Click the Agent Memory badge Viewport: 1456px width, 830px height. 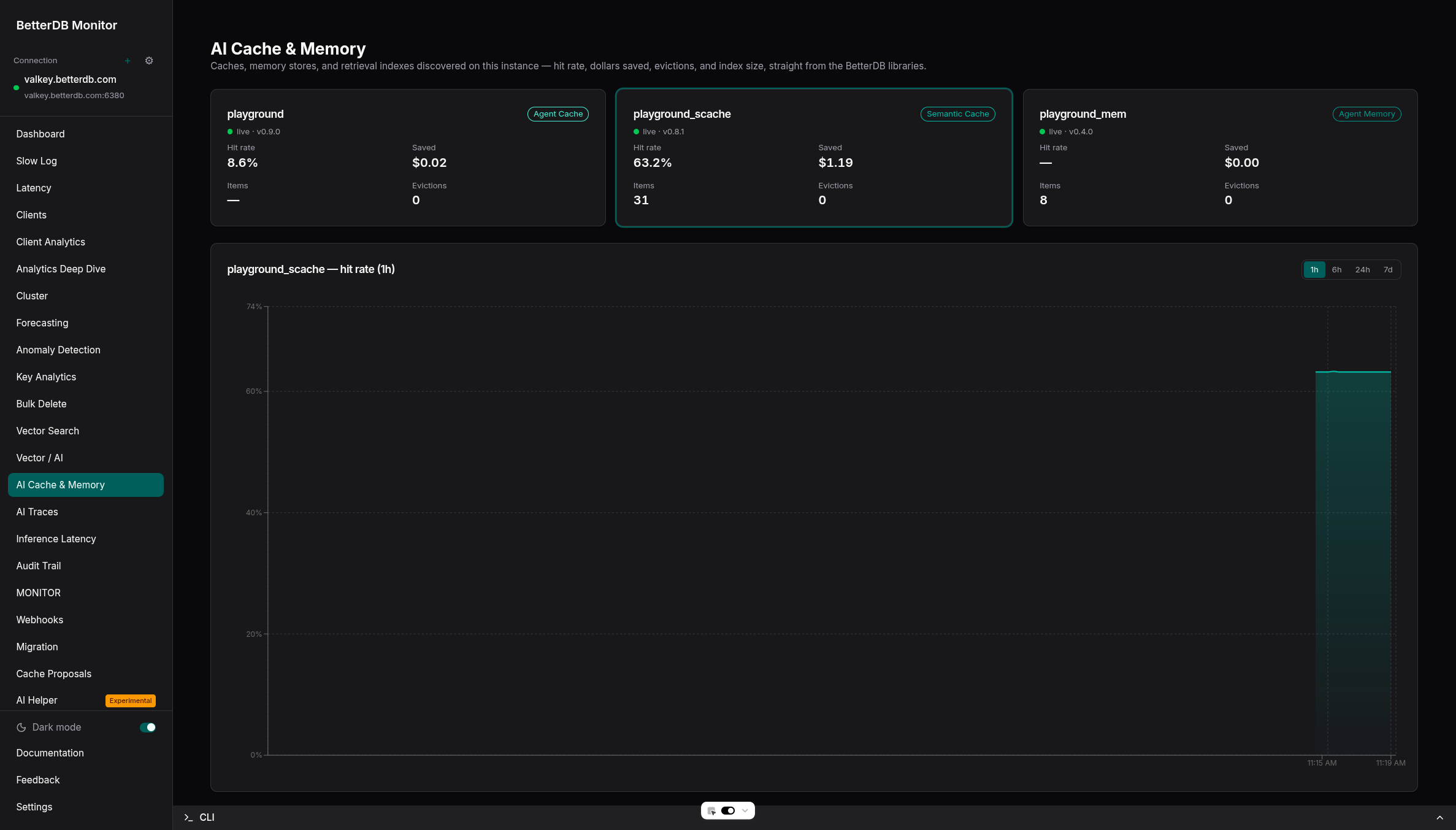click(1366, 114)
